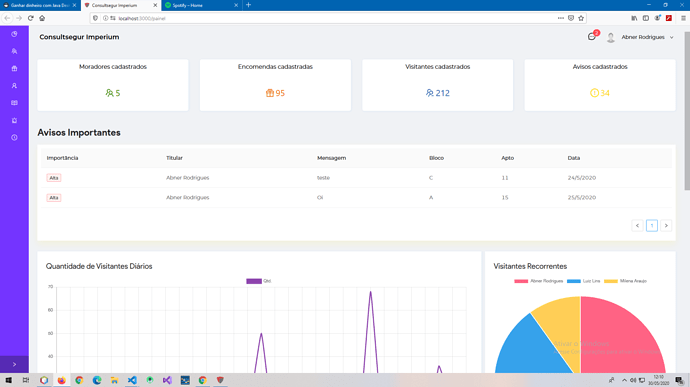Click the Consultsegur Imperium title
The height and width of the screenshot is (387, 690).
(x=79, y=37)
